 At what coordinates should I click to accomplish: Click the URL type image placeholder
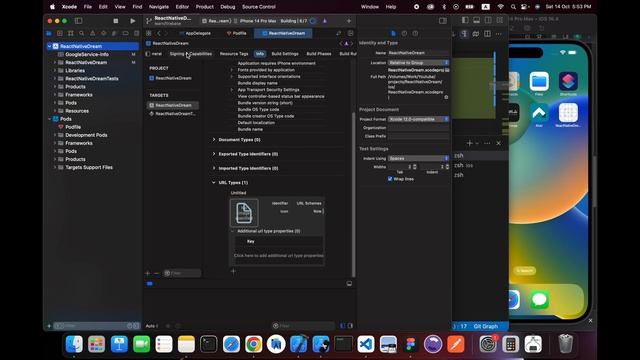(x=244, y=213)
